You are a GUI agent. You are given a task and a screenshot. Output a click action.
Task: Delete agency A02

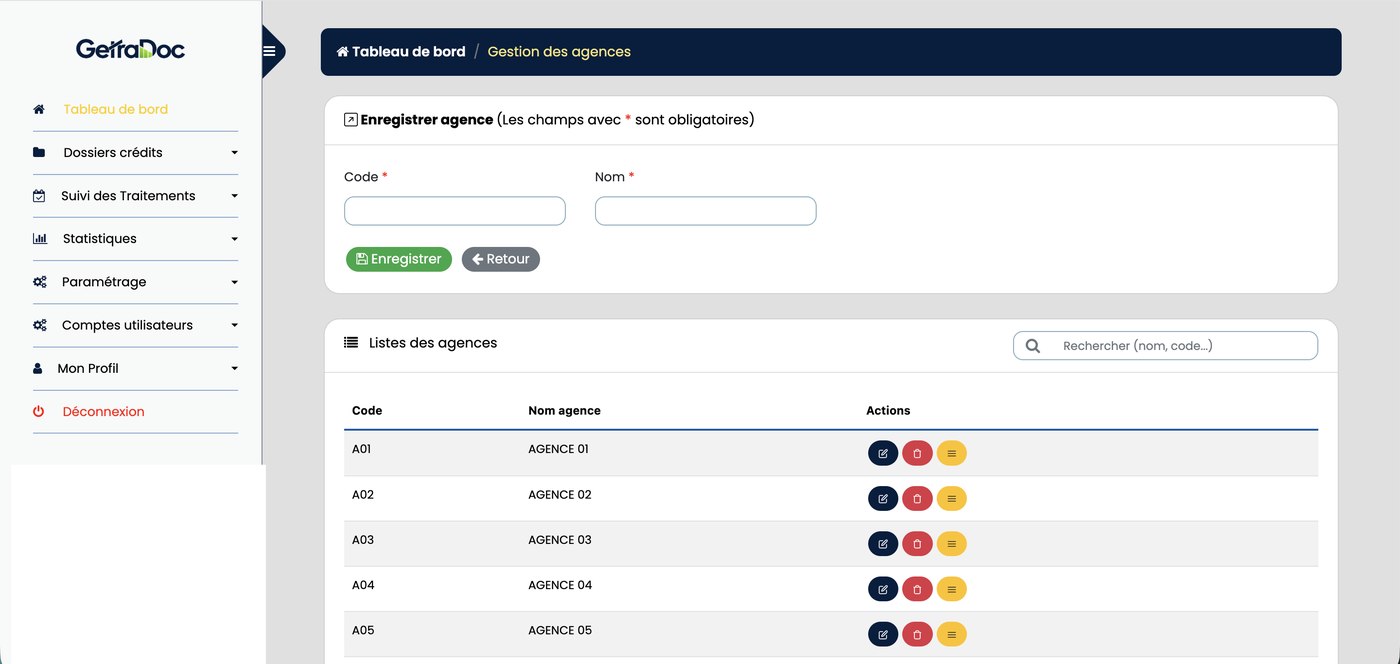coord(917,499)
